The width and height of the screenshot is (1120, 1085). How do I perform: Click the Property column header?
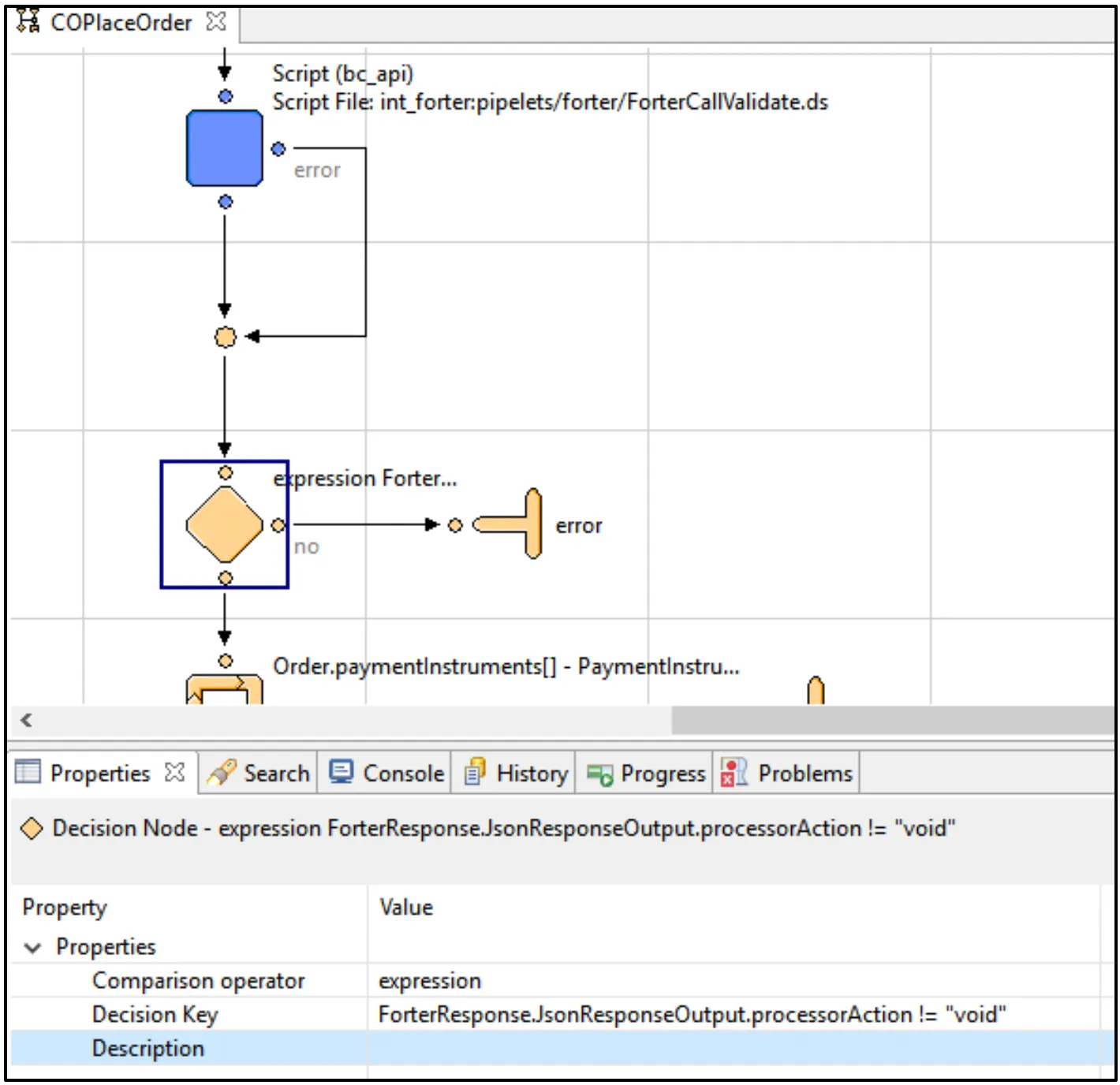pyautogui.click(x=65, y=908)
